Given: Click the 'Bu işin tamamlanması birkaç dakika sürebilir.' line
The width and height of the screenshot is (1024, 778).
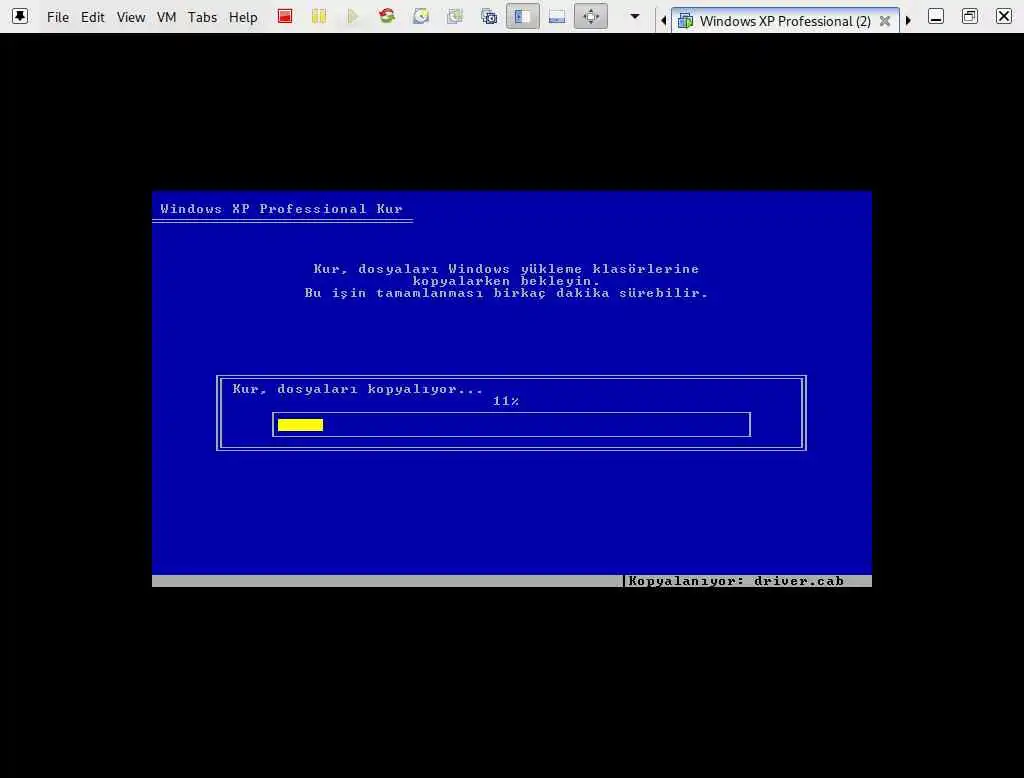Looking at the screenshot, I should (x=506, y=293).
